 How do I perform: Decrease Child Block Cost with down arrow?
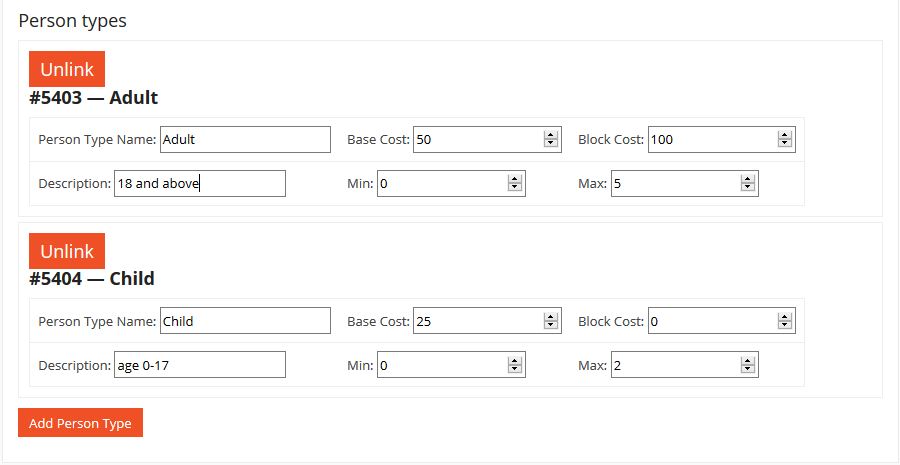785,325
